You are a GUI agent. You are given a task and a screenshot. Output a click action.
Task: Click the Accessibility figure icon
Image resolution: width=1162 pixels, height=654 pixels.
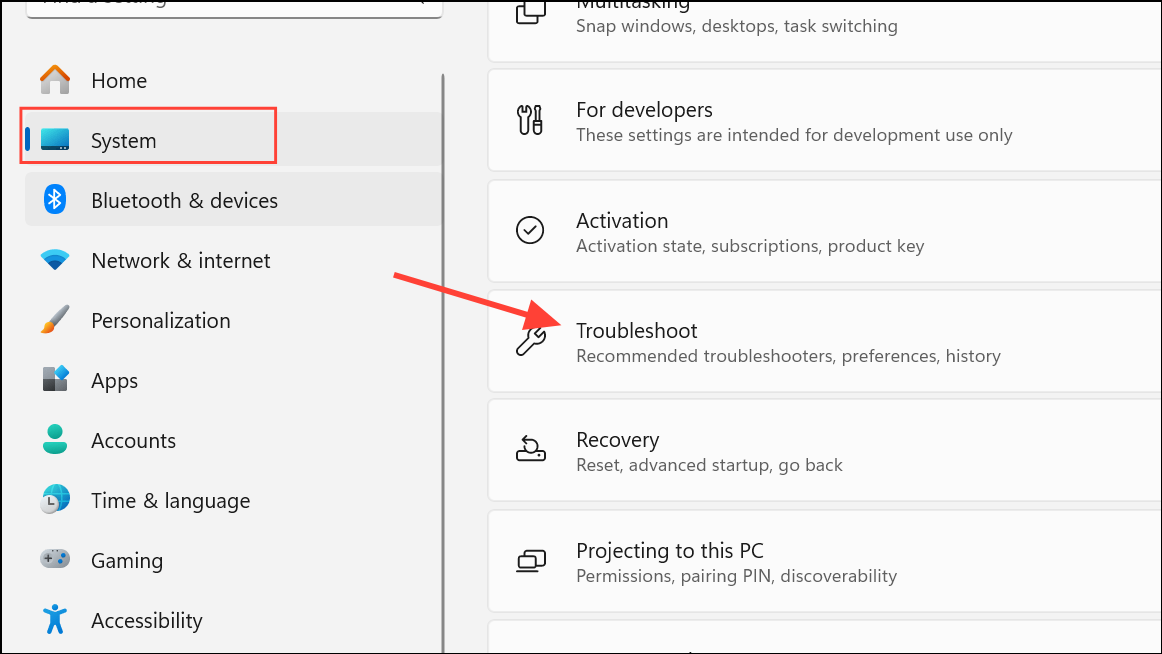pos(55,620)
